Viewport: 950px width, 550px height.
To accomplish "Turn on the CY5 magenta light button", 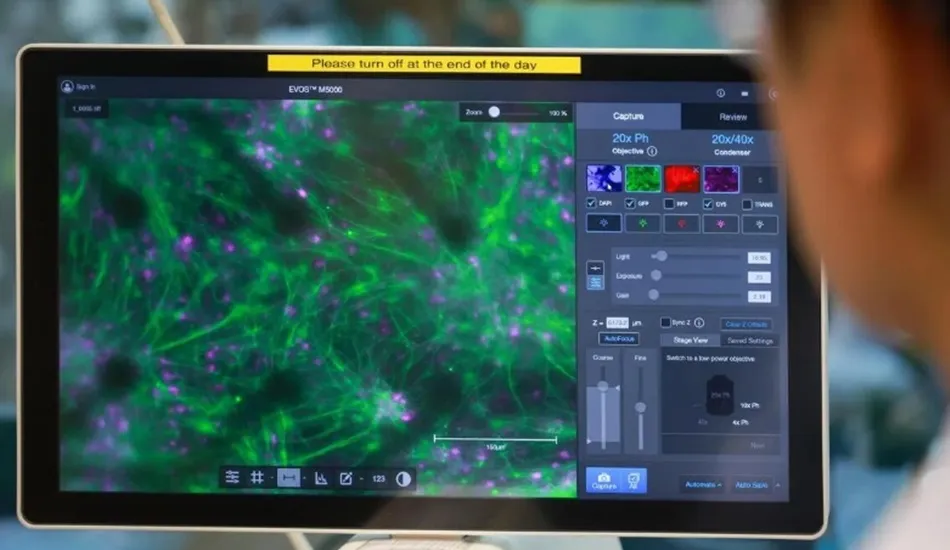I will tap(720, 224).
